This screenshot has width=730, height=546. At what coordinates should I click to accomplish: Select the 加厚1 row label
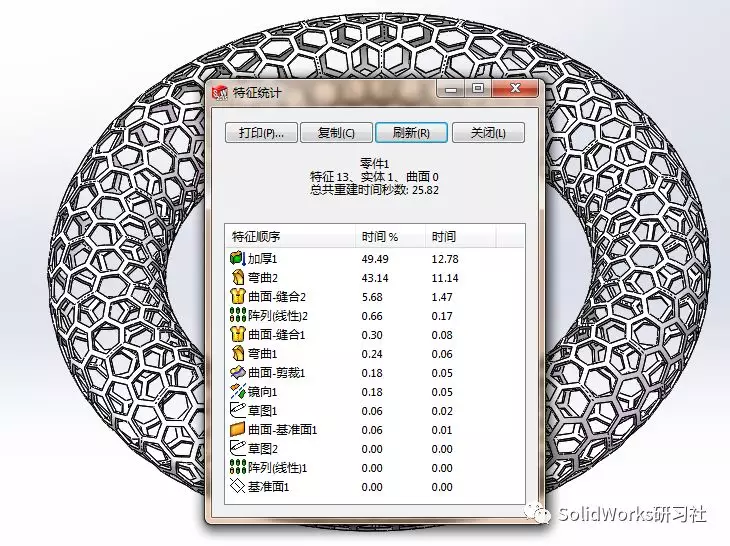tap(262, 259)
